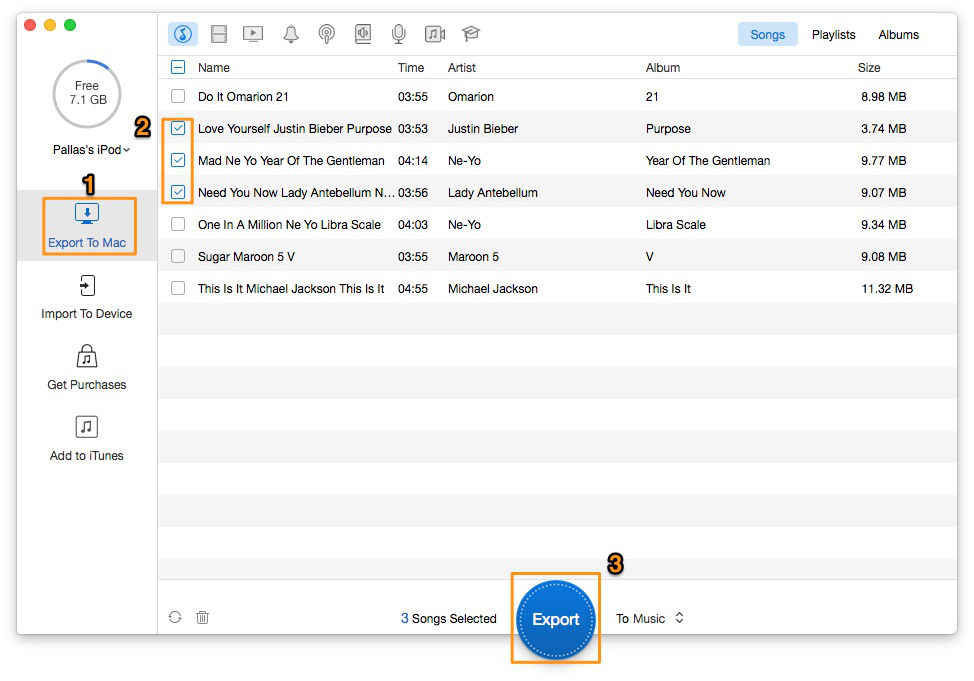
Task: Sort by the Artist column header
Action: [x=462, y=68]
